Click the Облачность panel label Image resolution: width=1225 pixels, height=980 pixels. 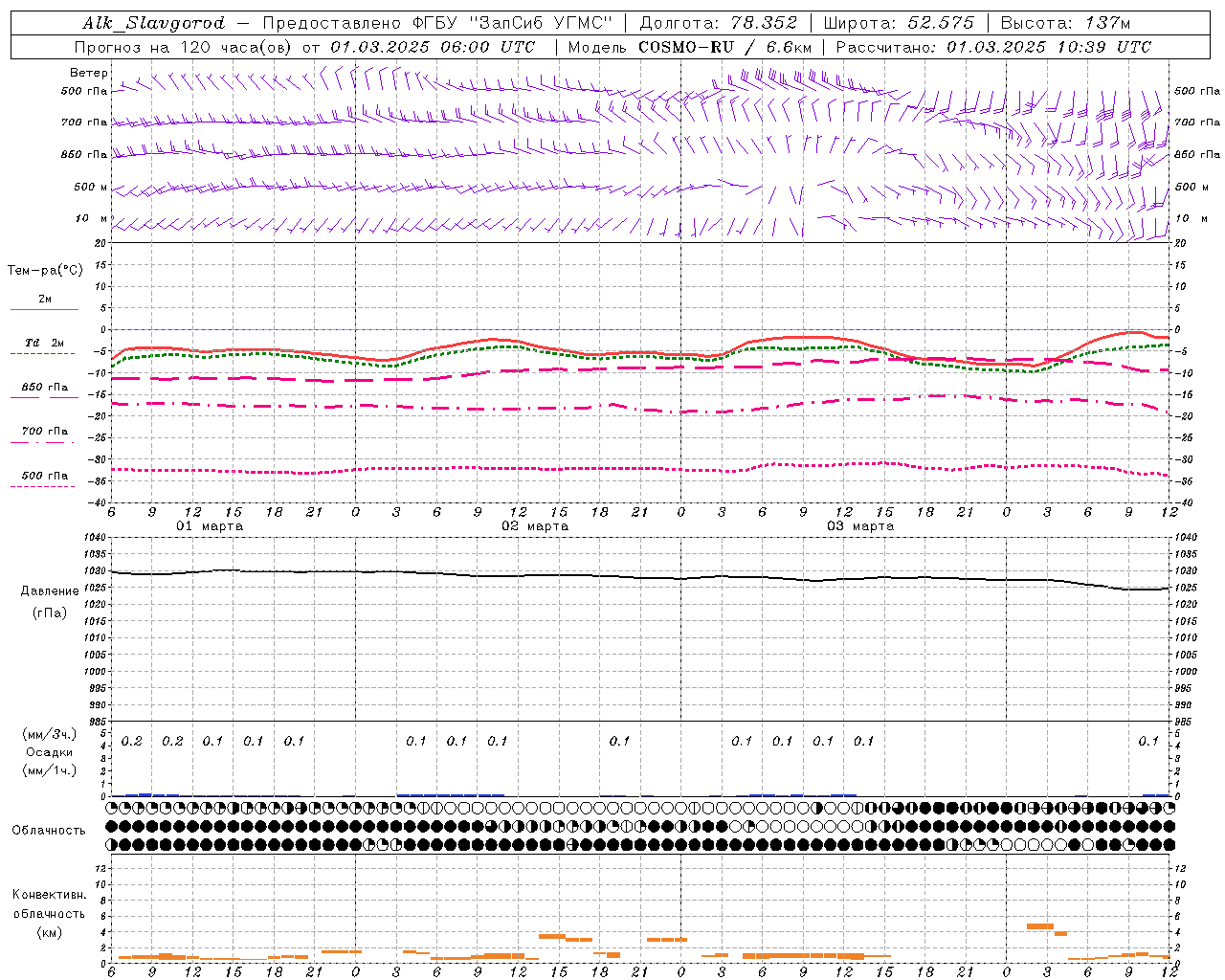pos(49,831)
